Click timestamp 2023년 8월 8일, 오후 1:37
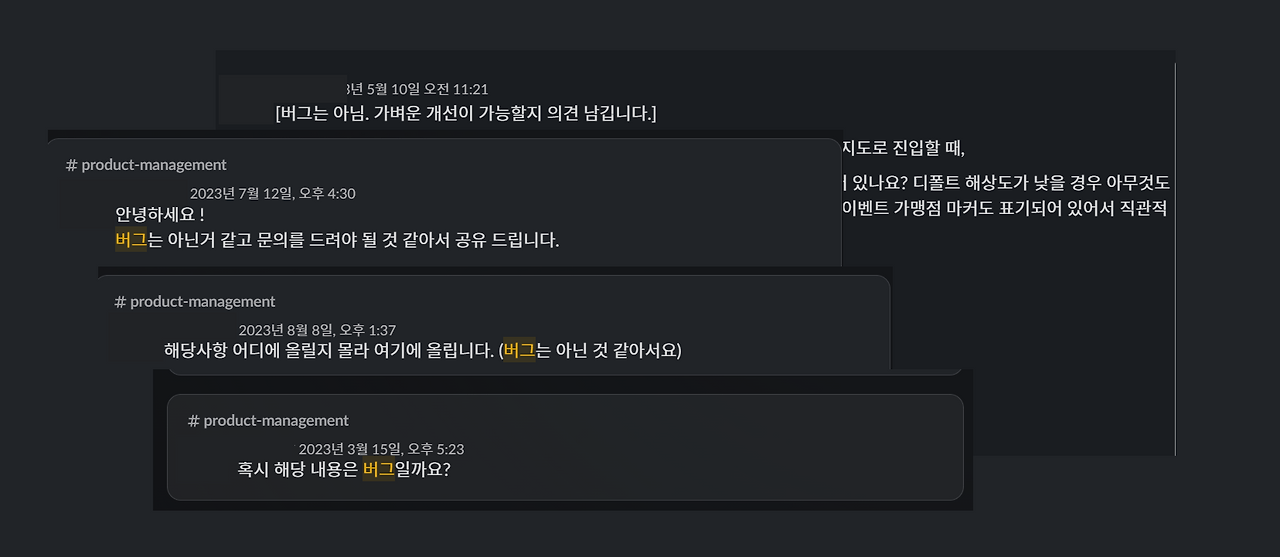Screen dimensions: 1280x557 click(318, 330)
